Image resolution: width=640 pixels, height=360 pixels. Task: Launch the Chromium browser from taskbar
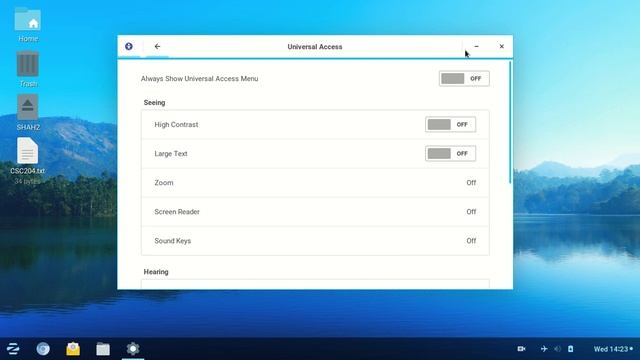(43, 349)
